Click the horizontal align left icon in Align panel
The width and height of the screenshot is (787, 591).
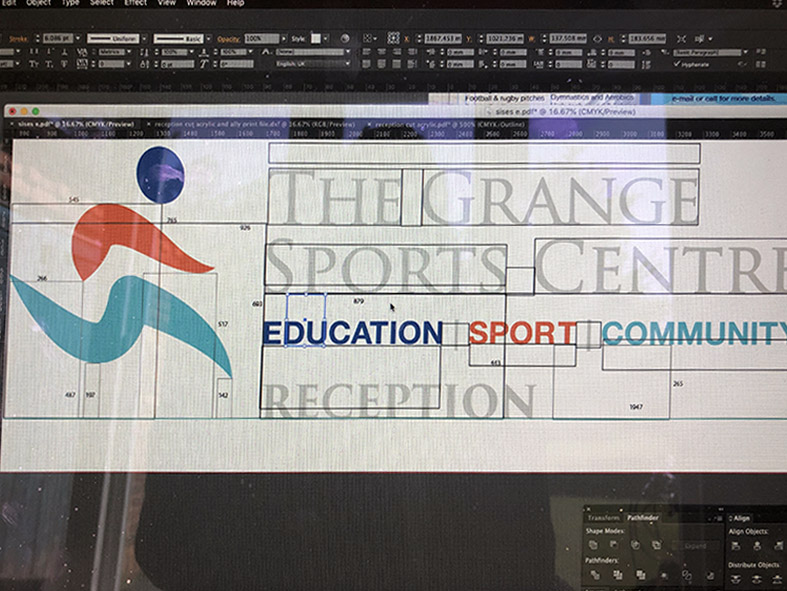(x=736, y=546)
